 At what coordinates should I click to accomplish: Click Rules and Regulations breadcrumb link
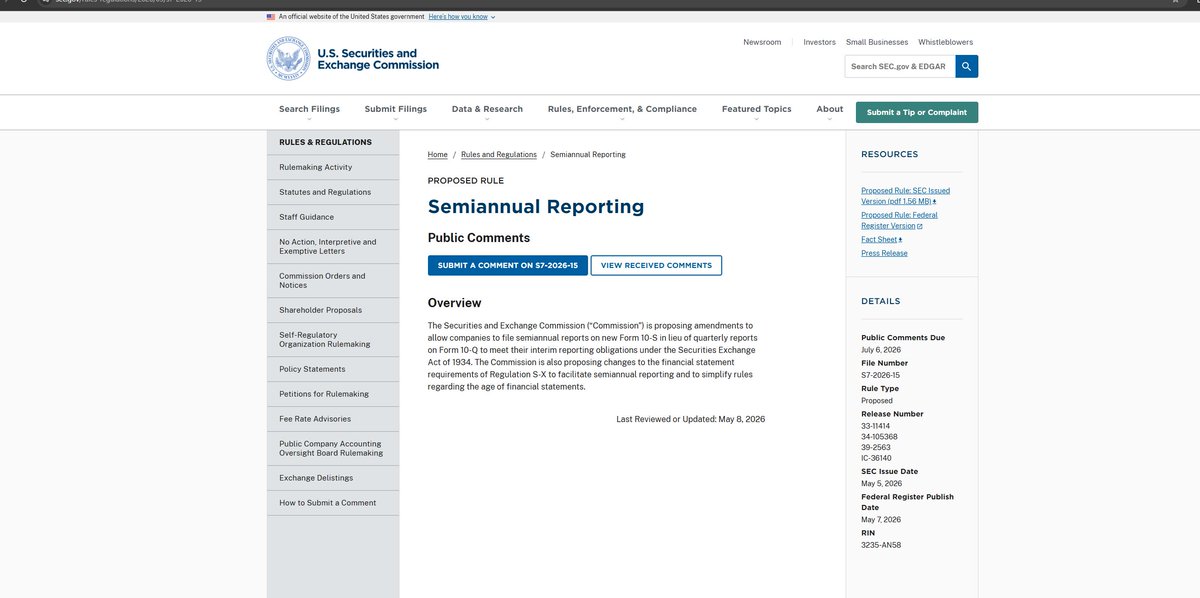[499, 155]
